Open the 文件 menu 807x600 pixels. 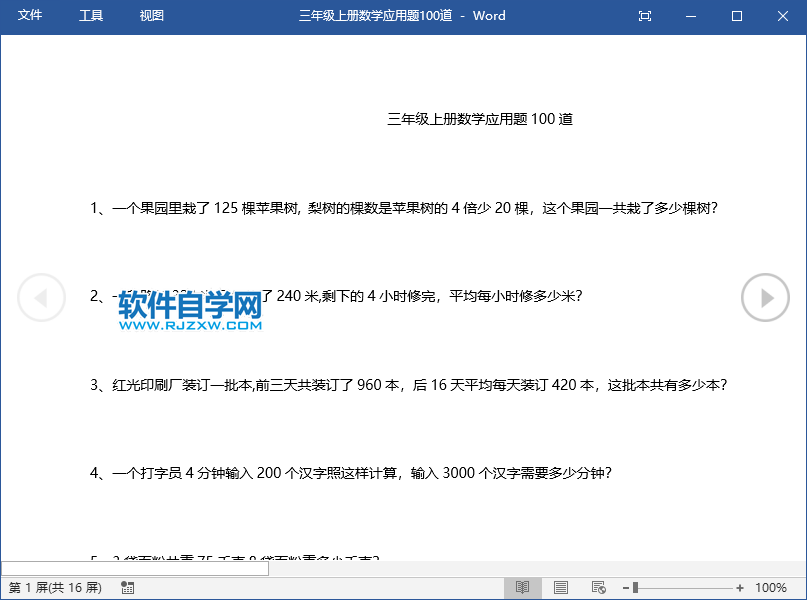pos(30,16)
